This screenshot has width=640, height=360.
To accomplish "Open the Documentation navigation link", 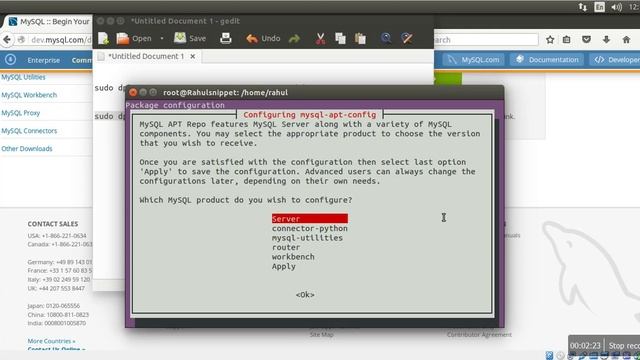I will click(547, 60).
